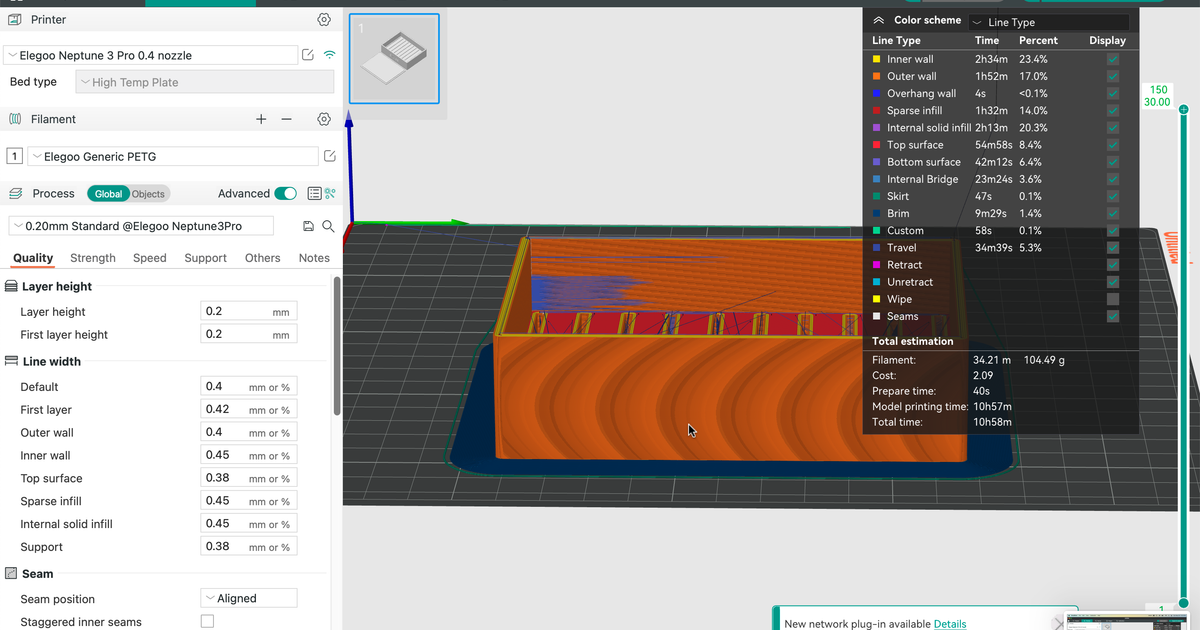Save the process preset
The image size is (1200, 630).
(309, 226)
